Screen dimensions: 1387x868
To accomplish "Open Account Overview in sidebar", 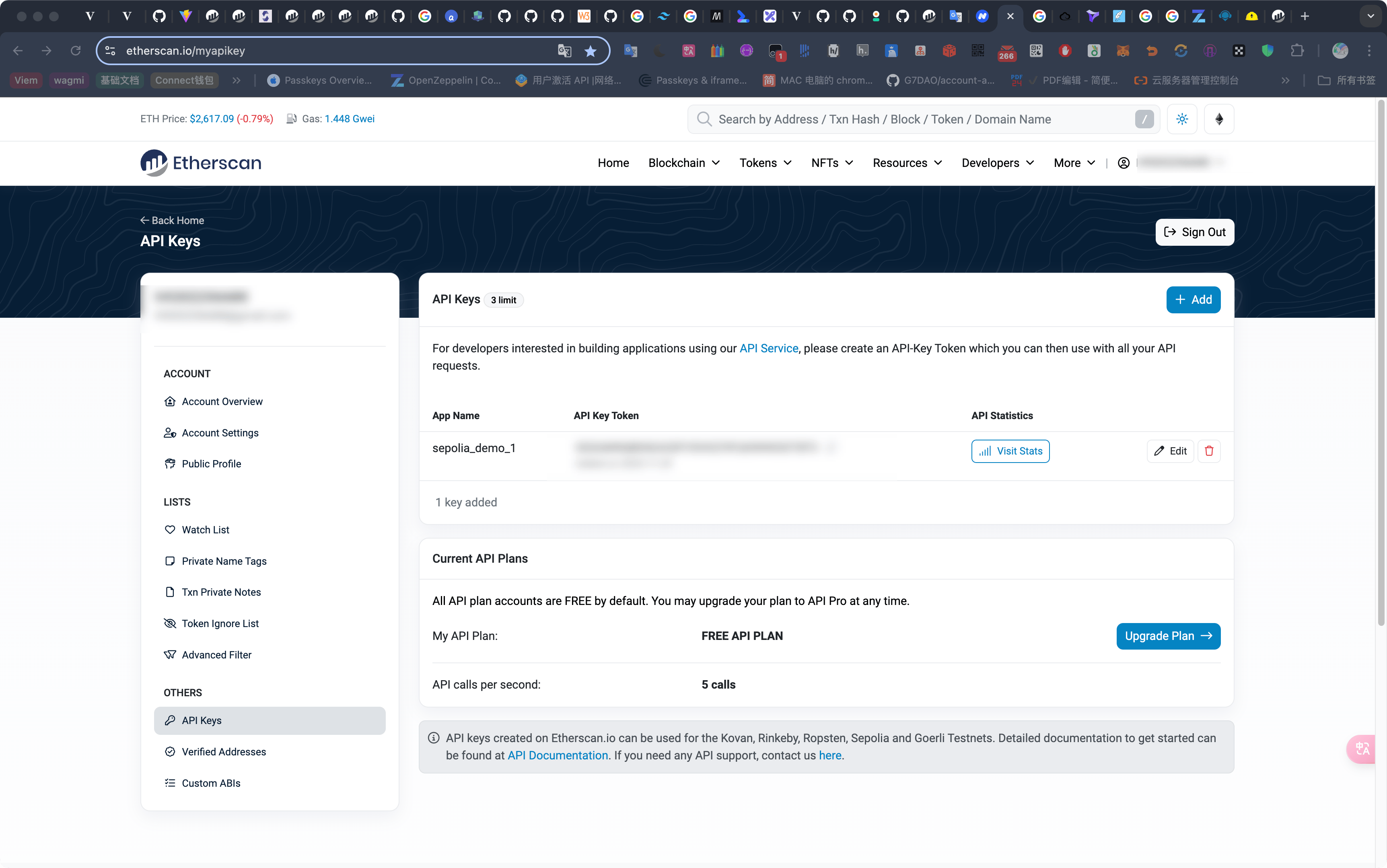I will pyautogui.click(x=270, y=401).
